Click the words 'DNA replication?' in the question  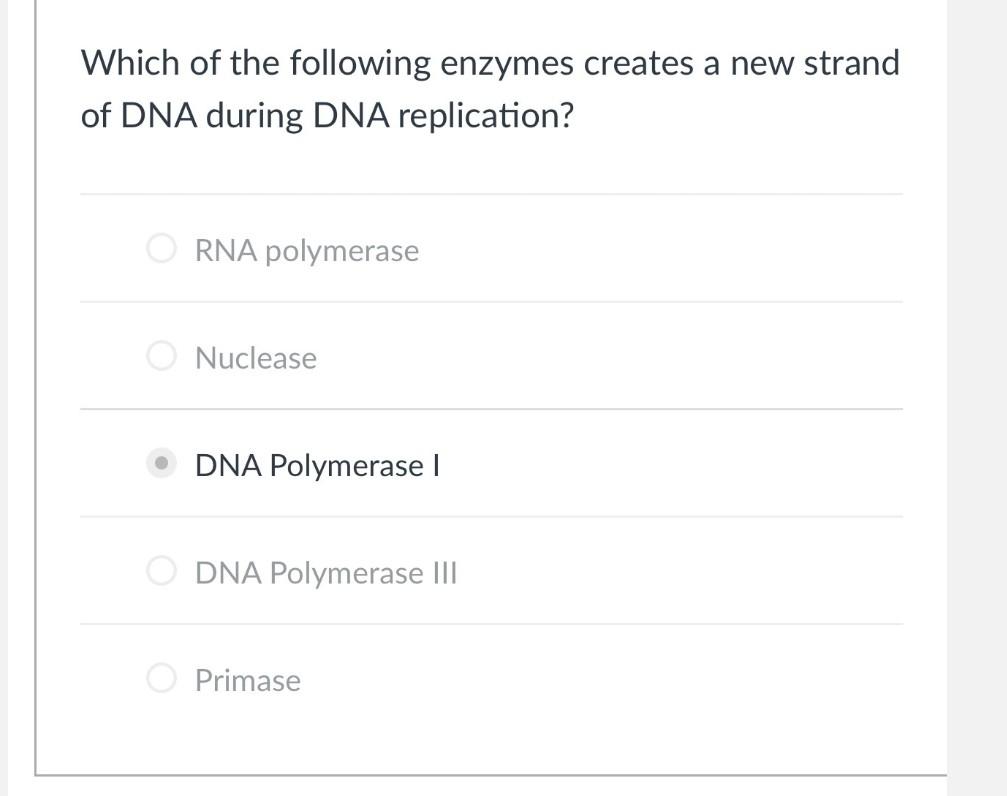444,116
